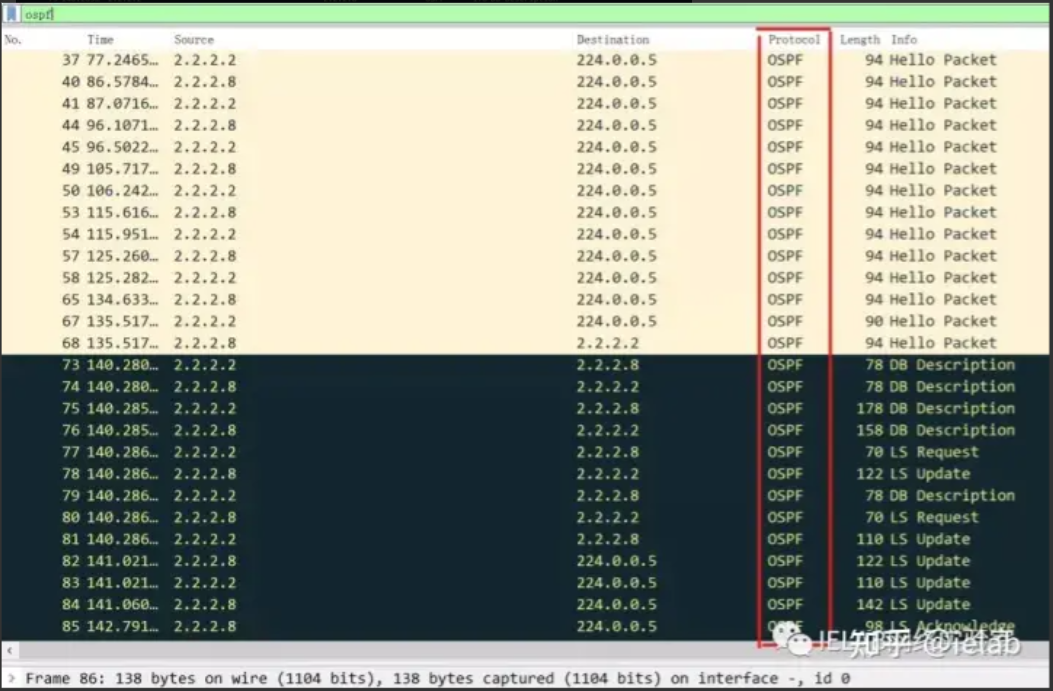
Task: Click the ospf display filter field
Action: coord(535,14)
